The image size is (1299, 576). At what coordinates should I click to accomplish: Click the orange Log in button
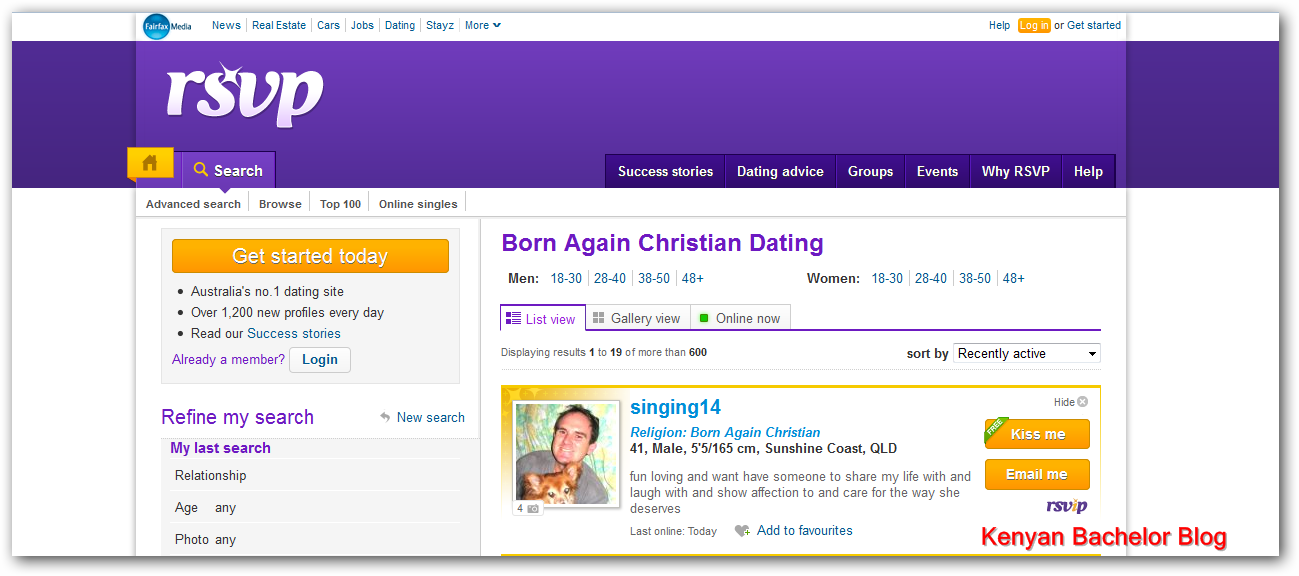(x=1034, y=25)
